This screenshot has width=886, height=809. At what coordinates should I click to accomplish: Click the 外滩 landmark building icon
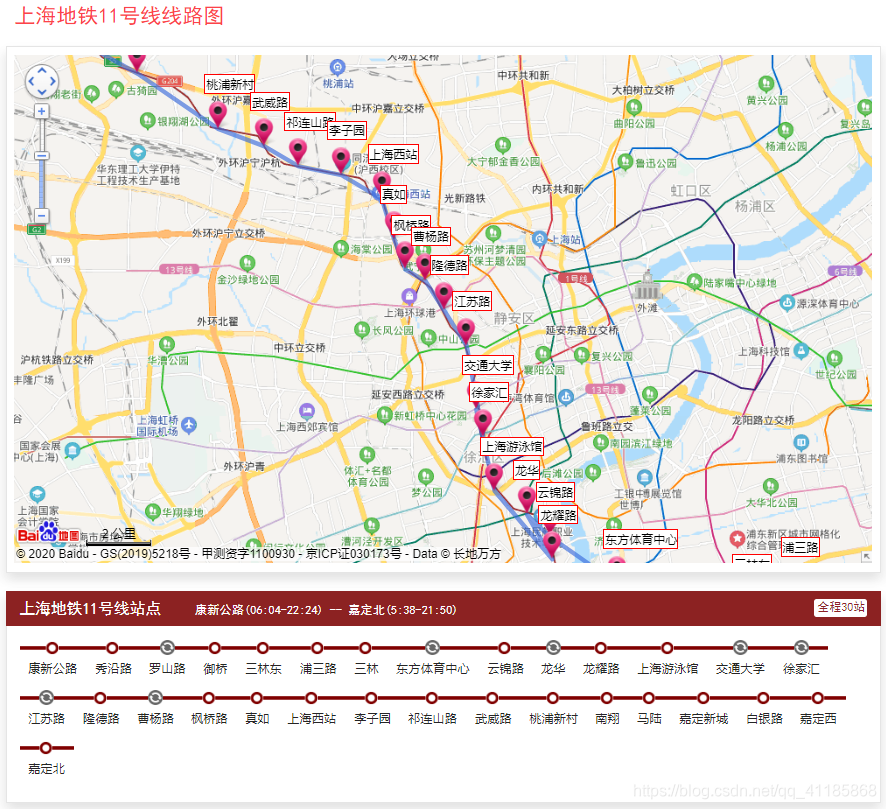click(648, 285)
